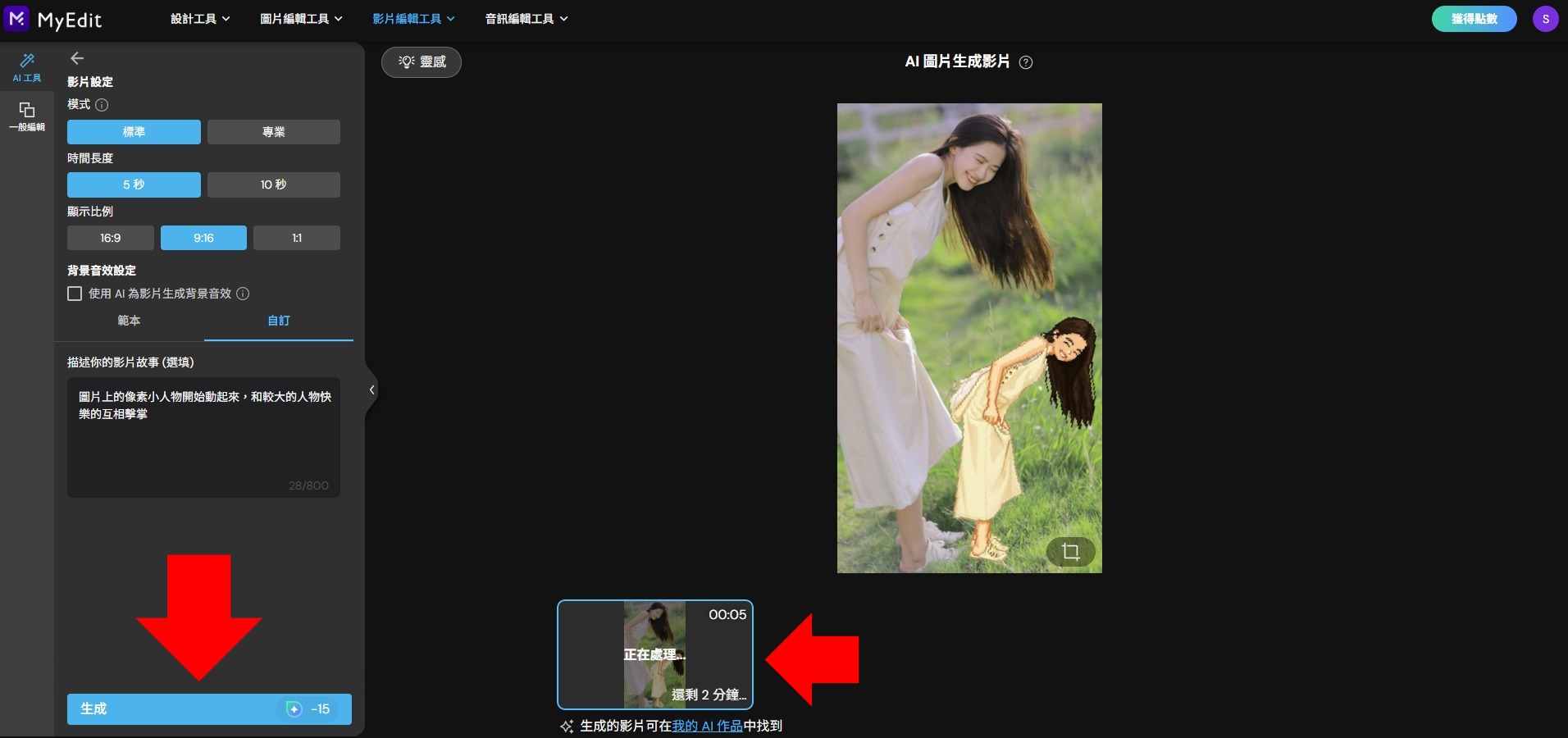Show info for AI 背景音效 option
1568x738 pixels.
(243, 294)
